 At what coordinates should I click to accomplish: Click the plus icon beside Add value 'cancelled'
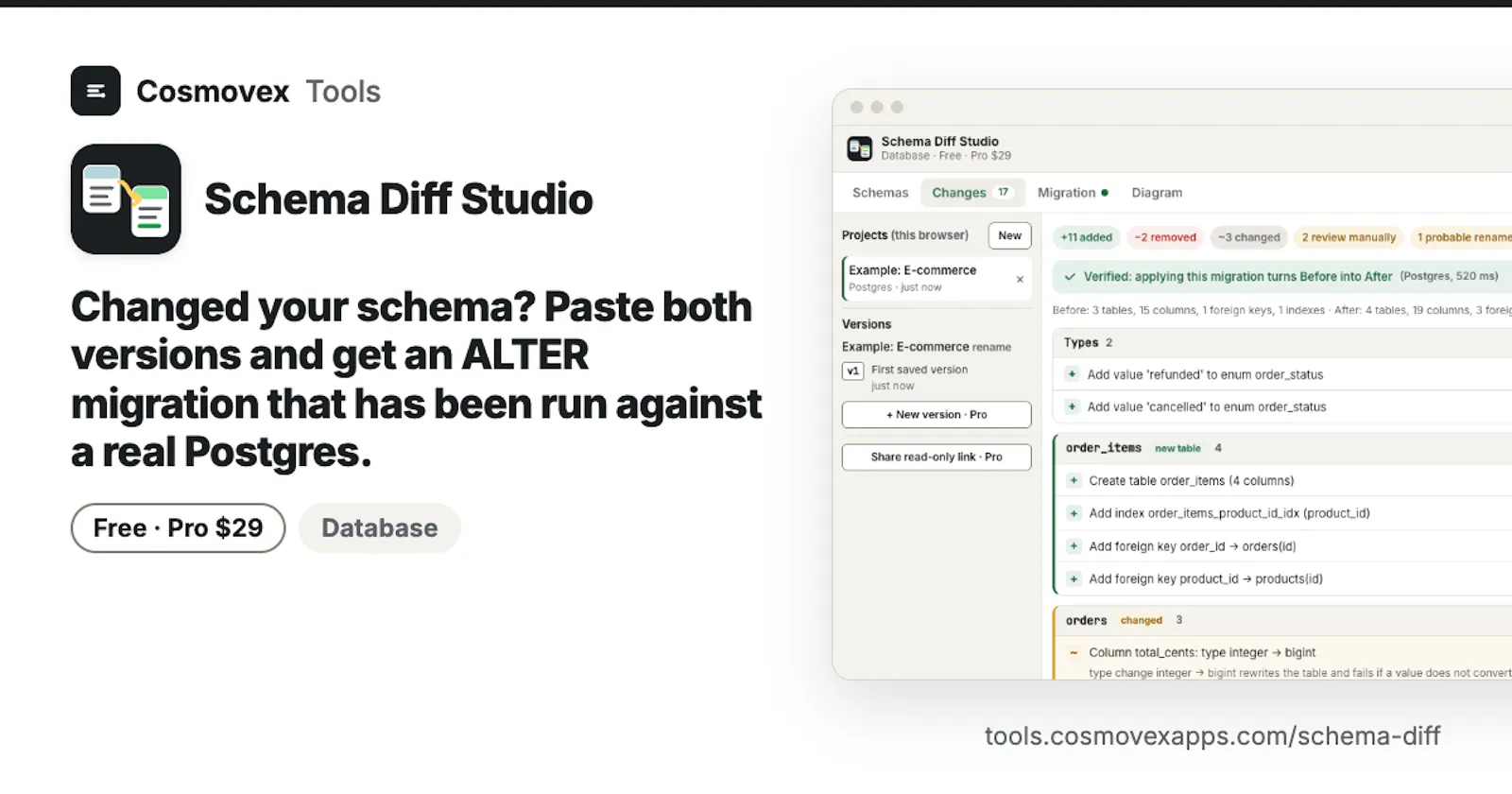coord(1072,406)
